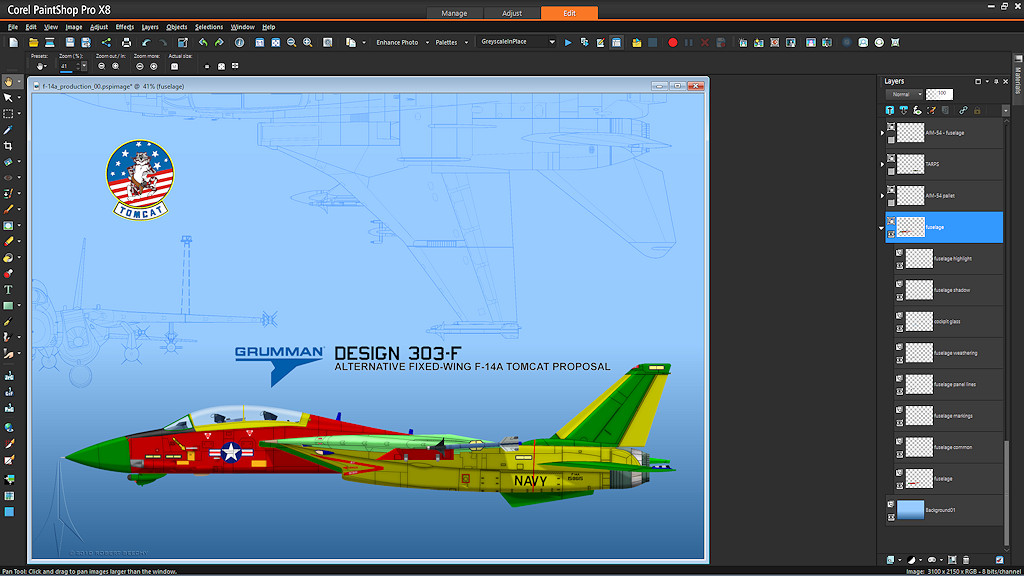Screen dimensions: 1024x576
Task: Click the zoom out magnifier in the top toolbar
Action: pos(291,42)
